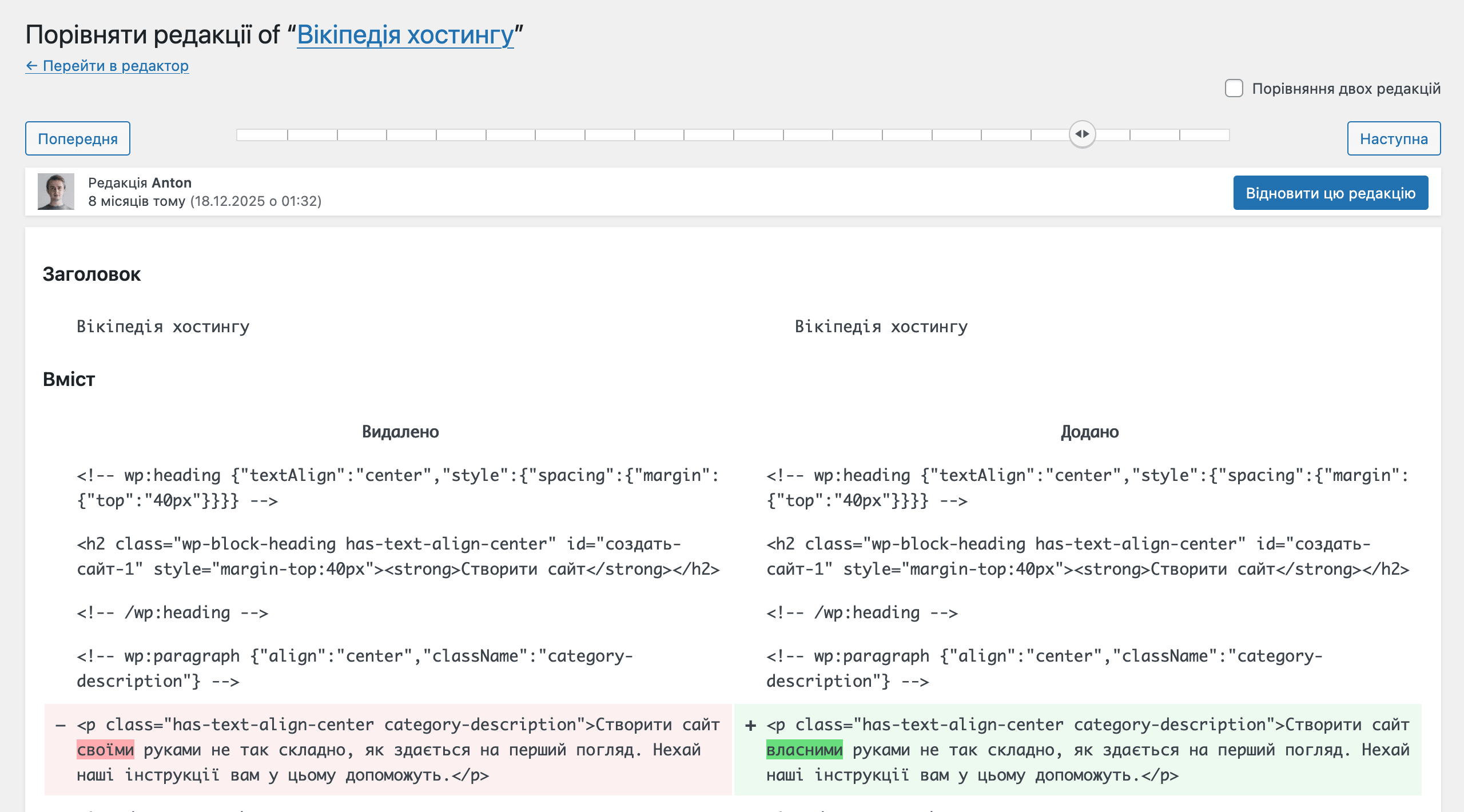Click the revision slider handle
Viewport: 1464px width, 812px height.
pos(1082,134)
